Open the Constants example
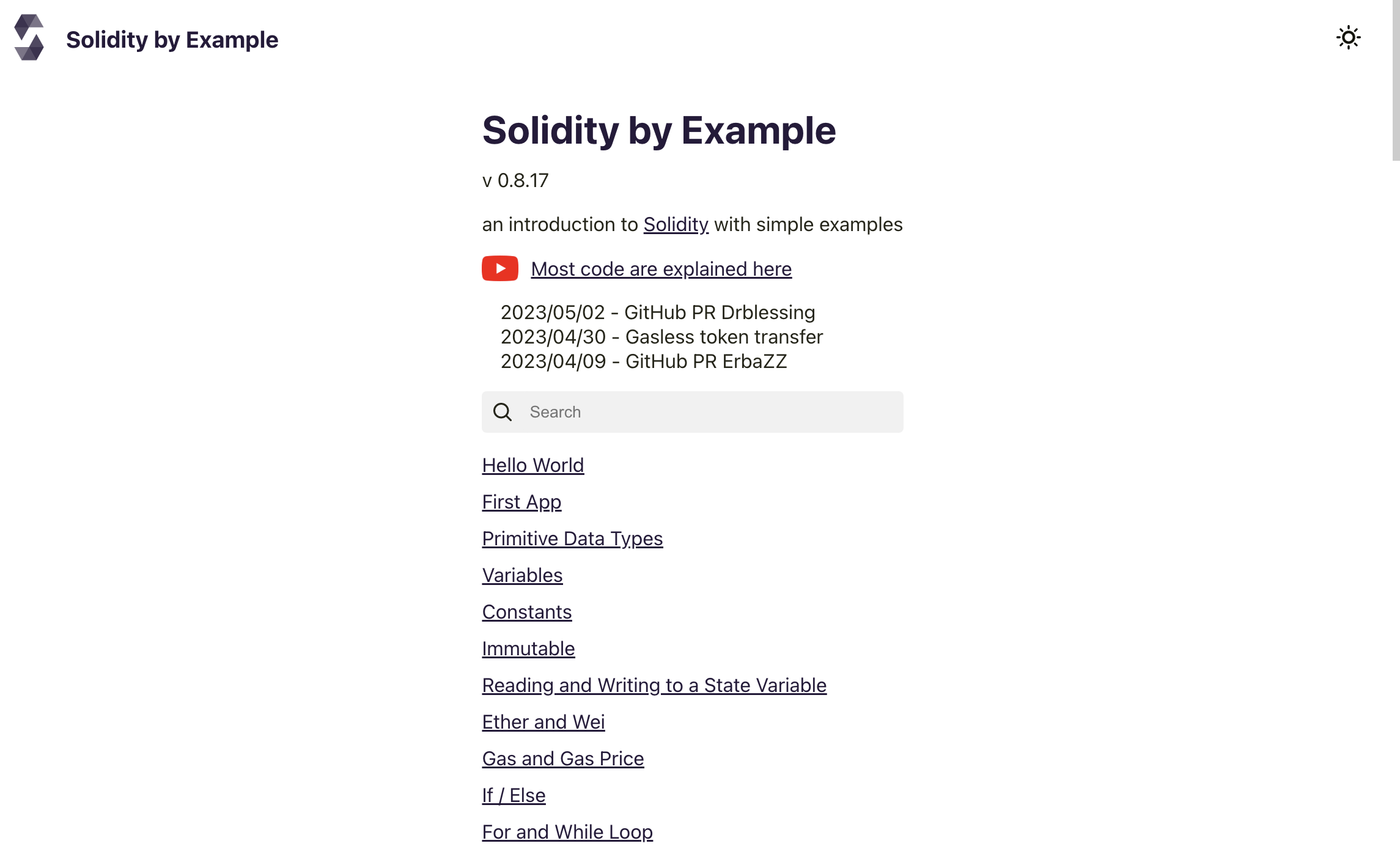This screenshot has width=1400, height=857. pyautogui.click(x=526, y=612)
